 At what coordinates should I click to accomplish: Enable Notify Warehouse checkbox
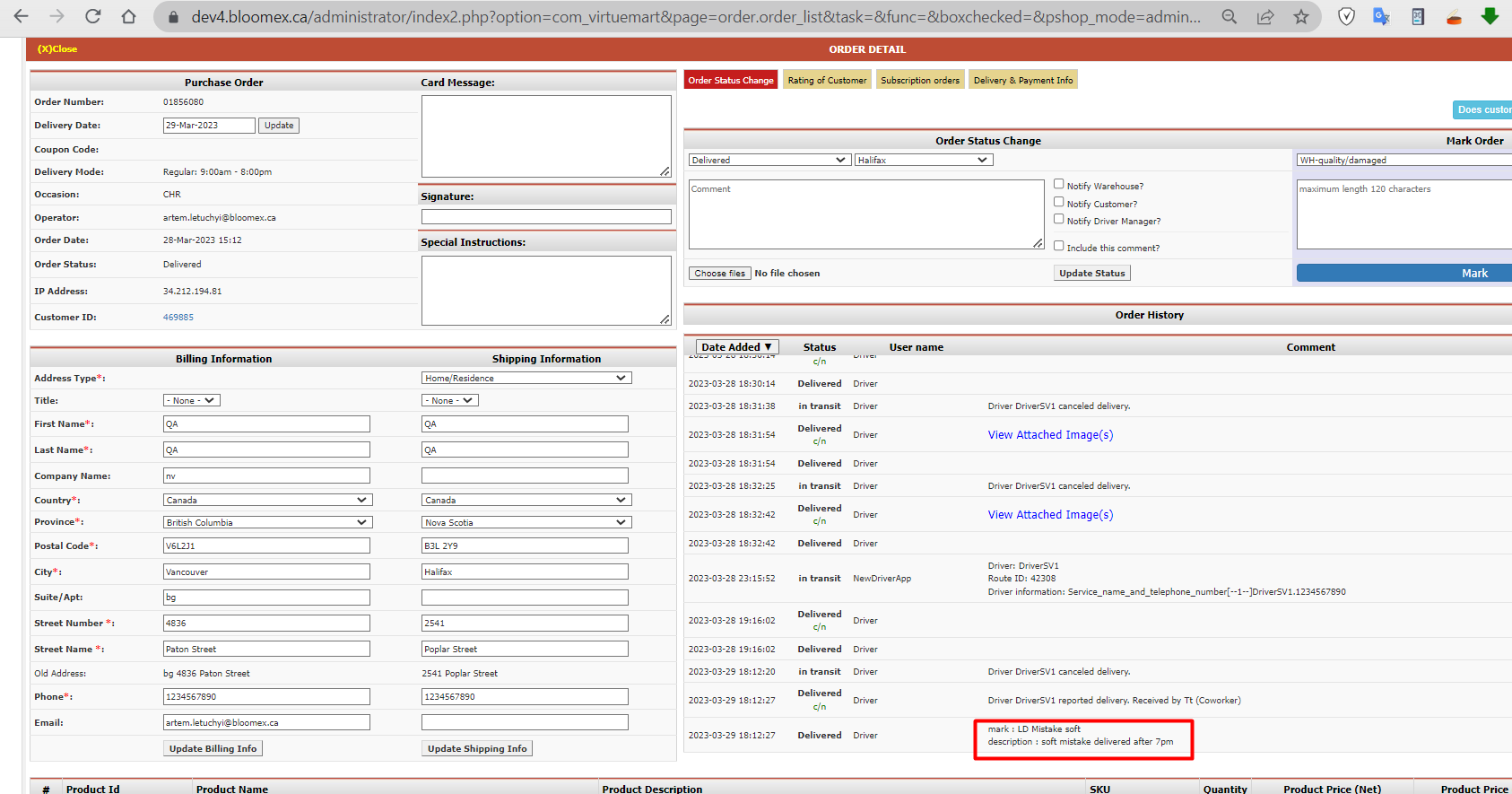click(x=1059, y=184)
